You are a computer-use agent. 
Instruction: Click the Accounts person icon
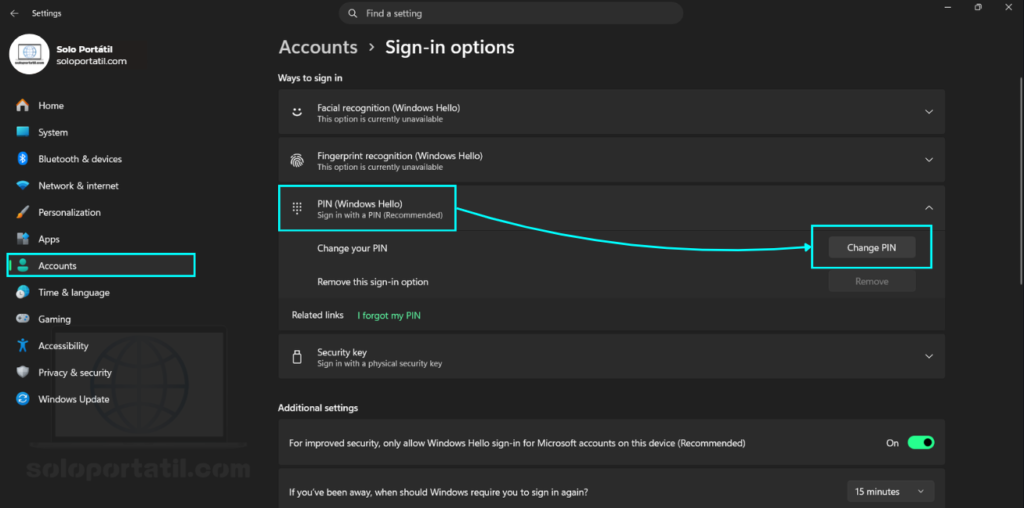point(23,266)
